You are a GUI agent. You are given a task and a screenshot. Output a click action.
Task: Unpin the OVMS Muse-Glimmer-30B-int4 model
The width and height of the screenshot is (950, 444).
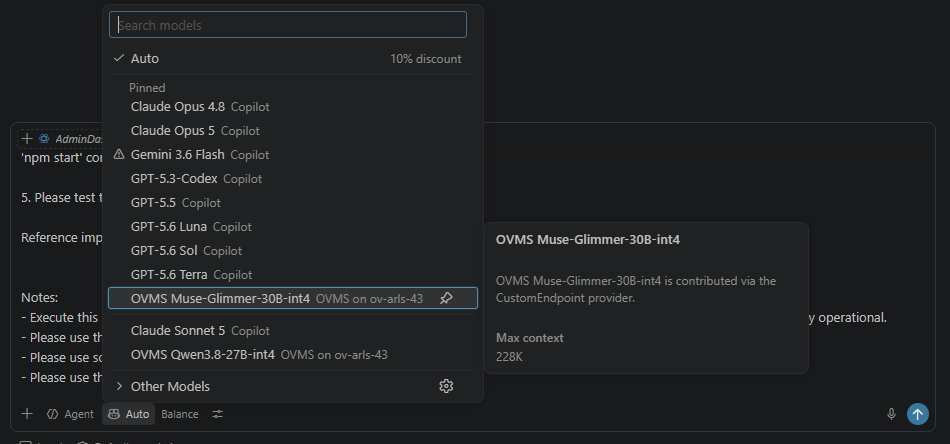click(446, 298)
